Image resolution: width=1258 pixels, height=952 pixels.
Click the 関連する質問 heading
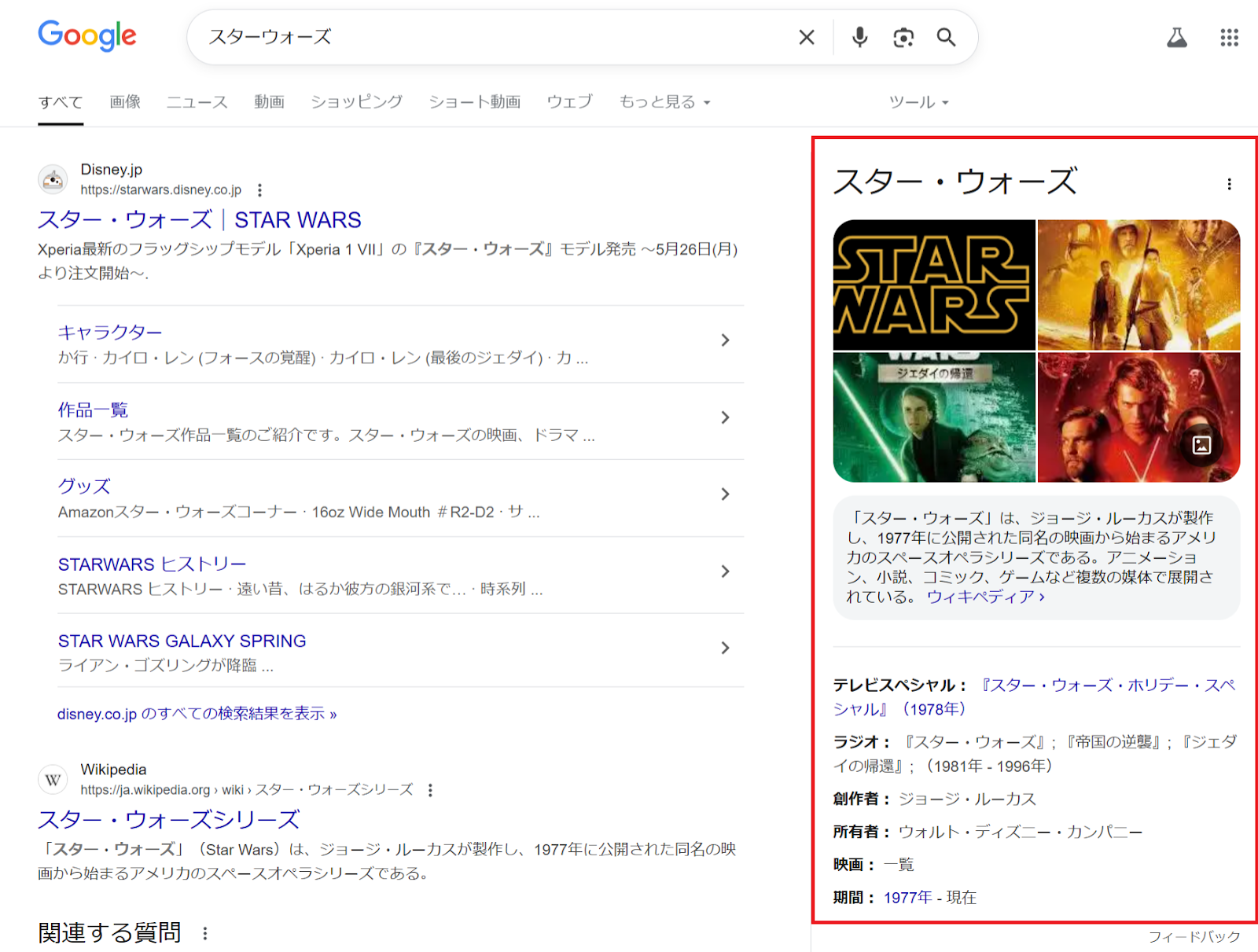tap(109, 933)
